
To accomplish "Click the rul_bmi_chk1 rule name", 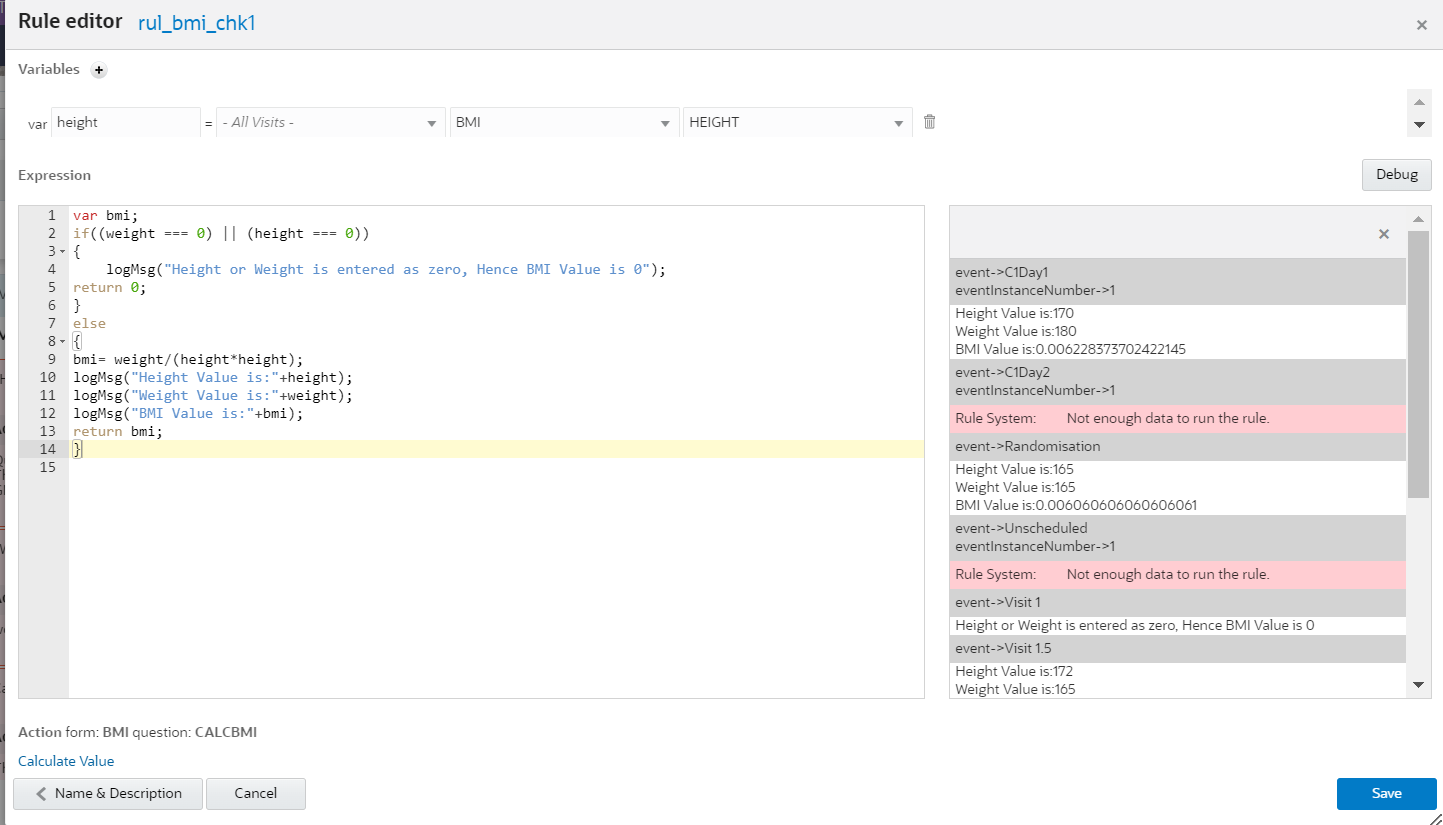I will click(x=197, y=23).
